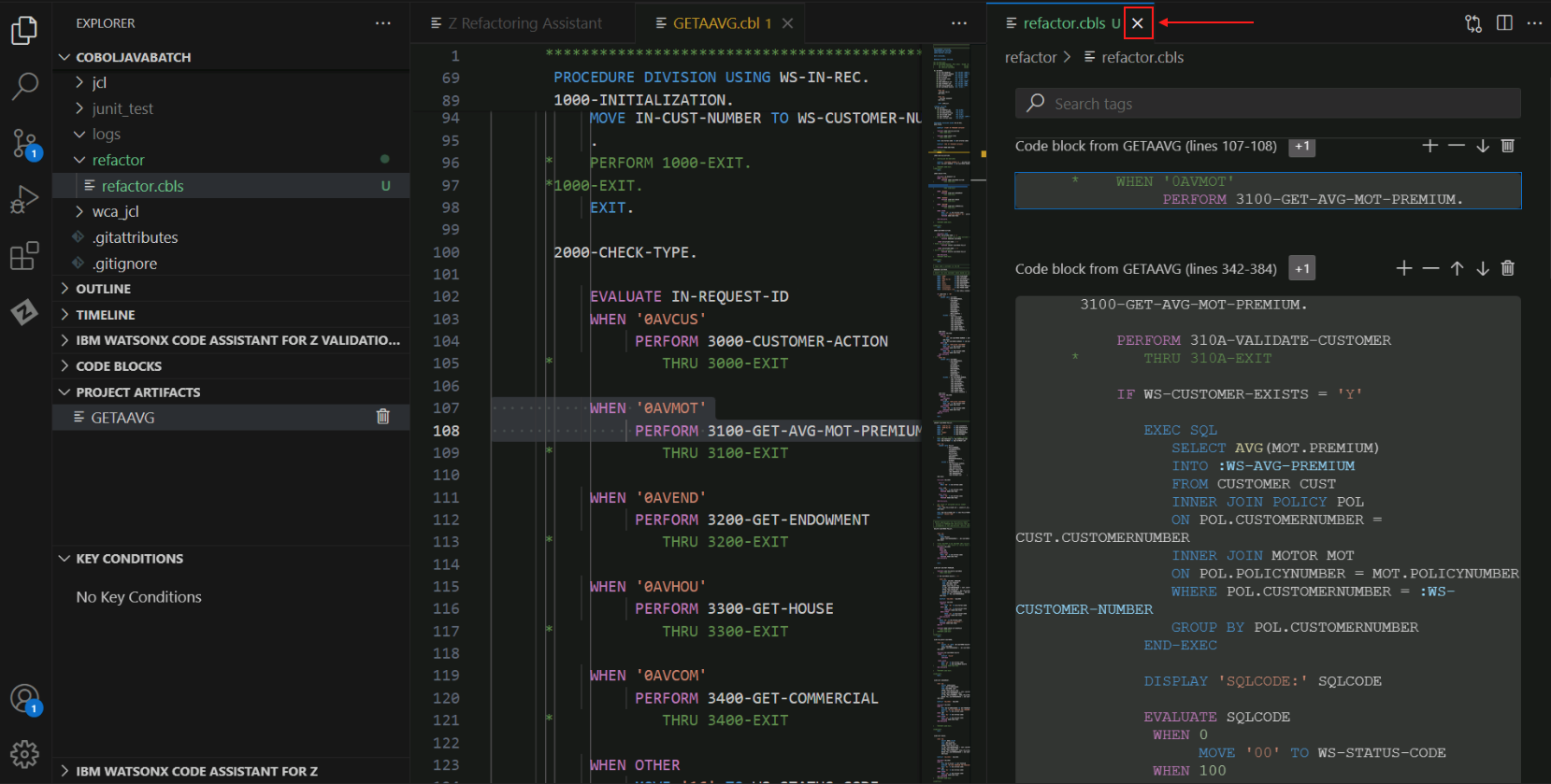Screen dimensions: 1551x784
Task: Open the Search view in activity bar
Action: click(x=24, y=86)
